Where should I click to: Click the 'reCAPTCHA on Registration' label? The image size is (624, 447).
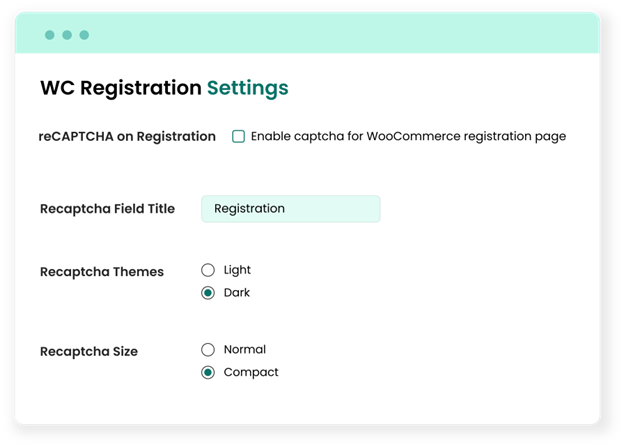click(x=127, y=136)
